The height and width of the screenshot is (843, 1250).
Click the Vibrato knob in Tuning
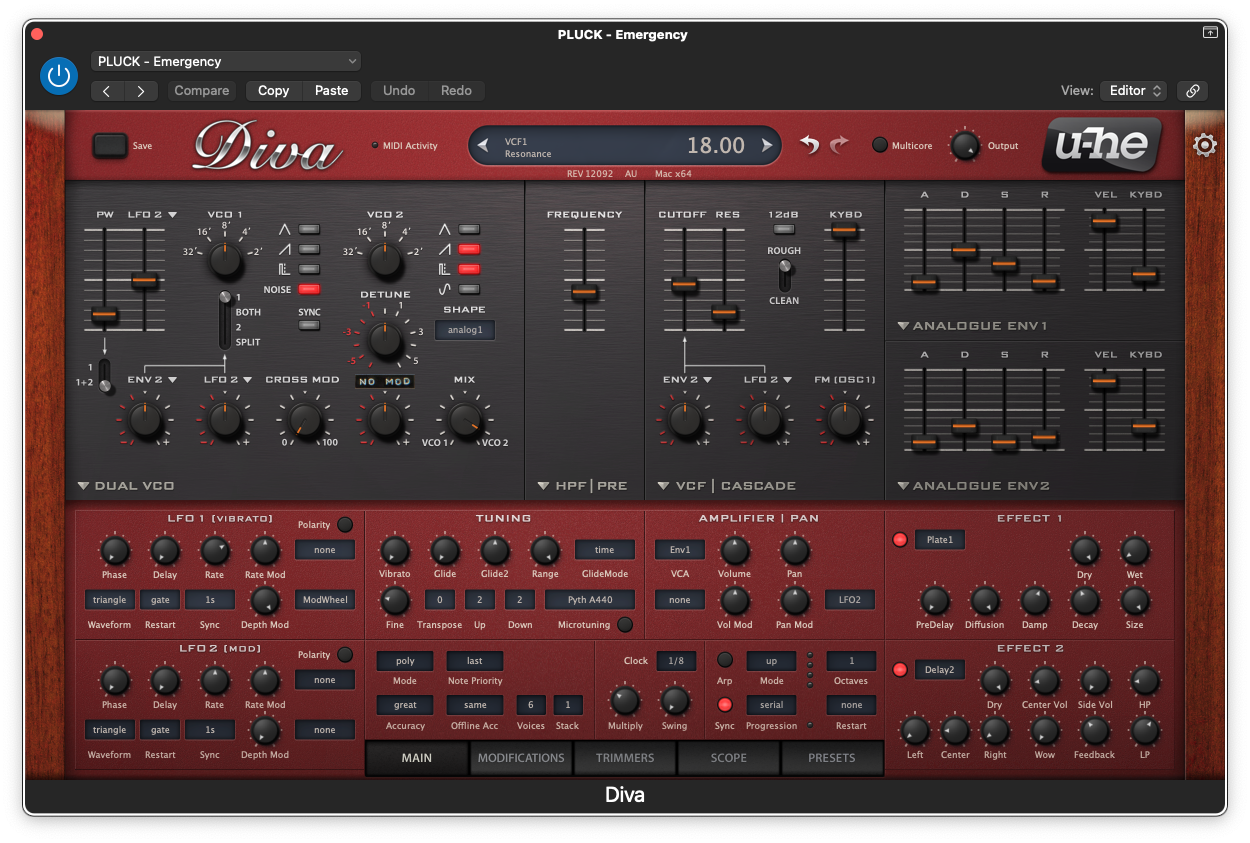point(395,550)
